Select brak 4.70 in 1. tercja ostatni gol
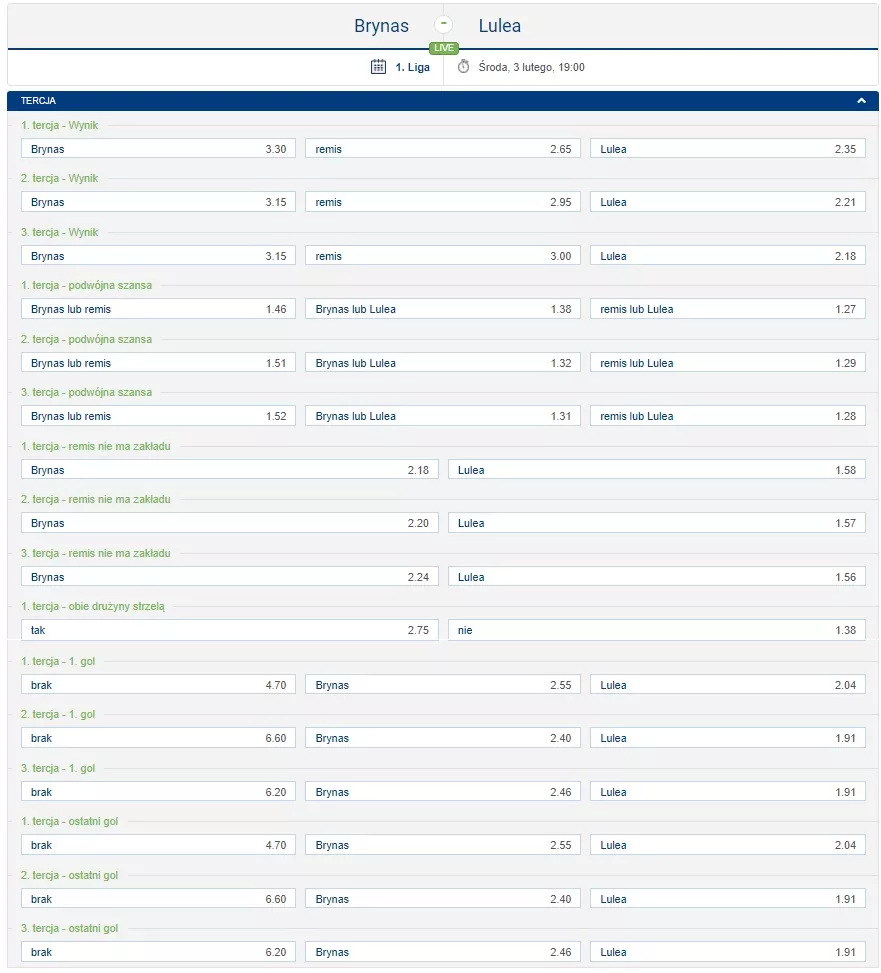 (x=158, y=845)
